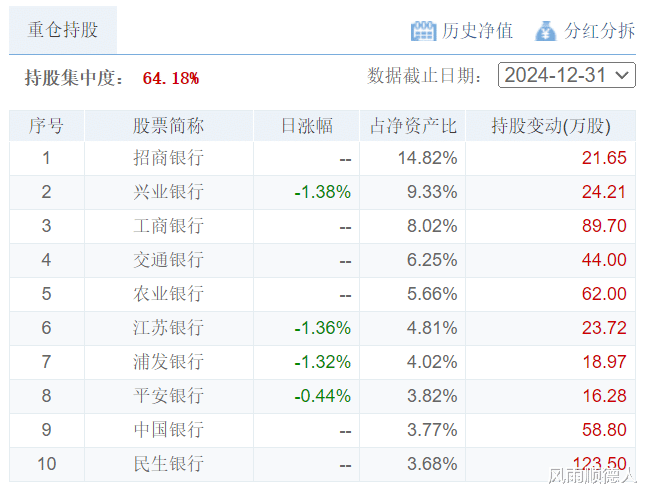Click the 6.25% net asset ratio

pyautogui.click(x=432, y=260)
